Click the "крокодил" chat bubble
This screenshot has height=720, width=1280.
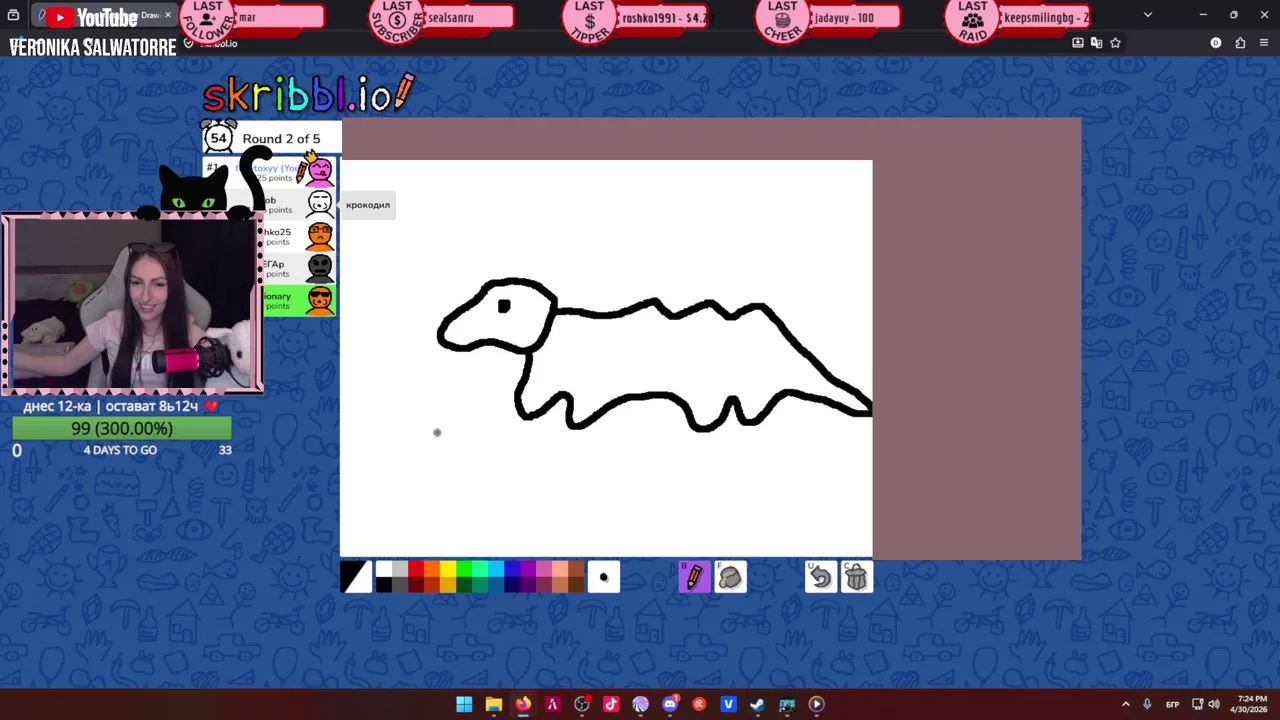tap(368, 205)
